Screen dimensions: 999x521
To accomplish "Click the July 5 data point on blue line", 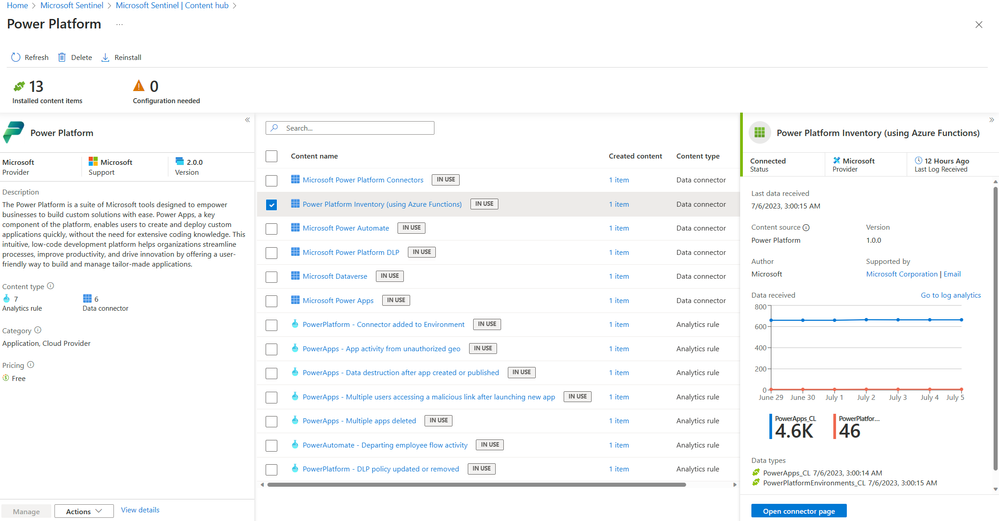I will tap(961, 320).
